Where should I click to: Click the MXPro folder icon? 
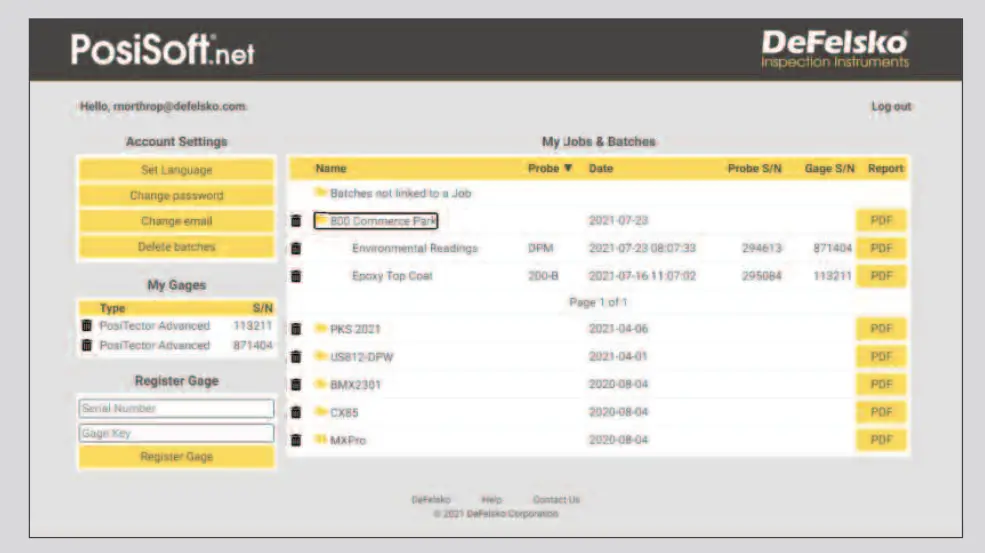click(321, 439)
